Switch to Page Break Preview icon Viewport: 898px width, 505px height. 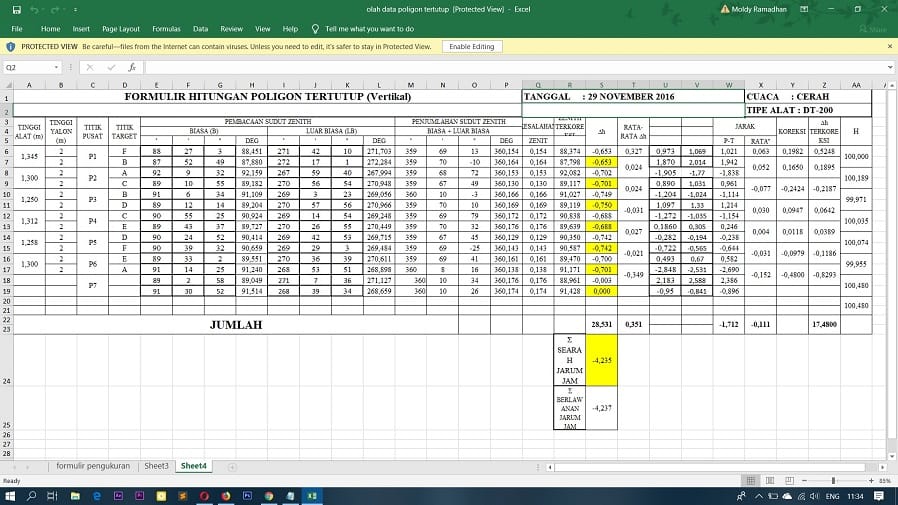point(789,480)
